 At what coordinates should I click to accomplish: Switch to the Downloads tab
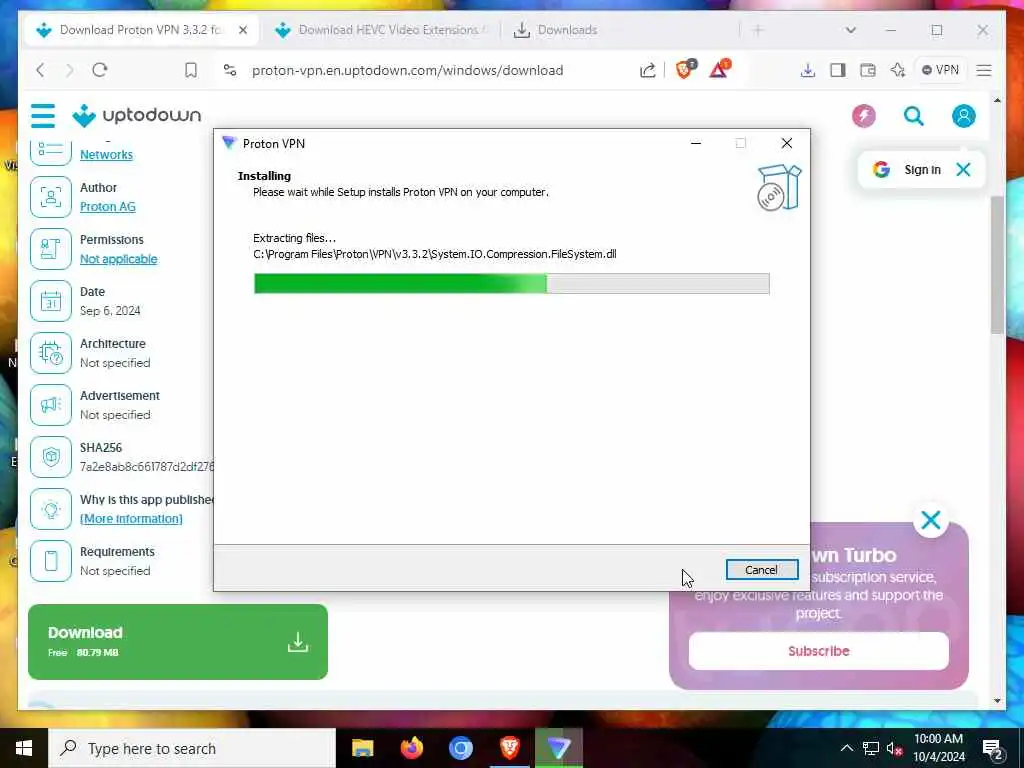(x=555, y=30)
